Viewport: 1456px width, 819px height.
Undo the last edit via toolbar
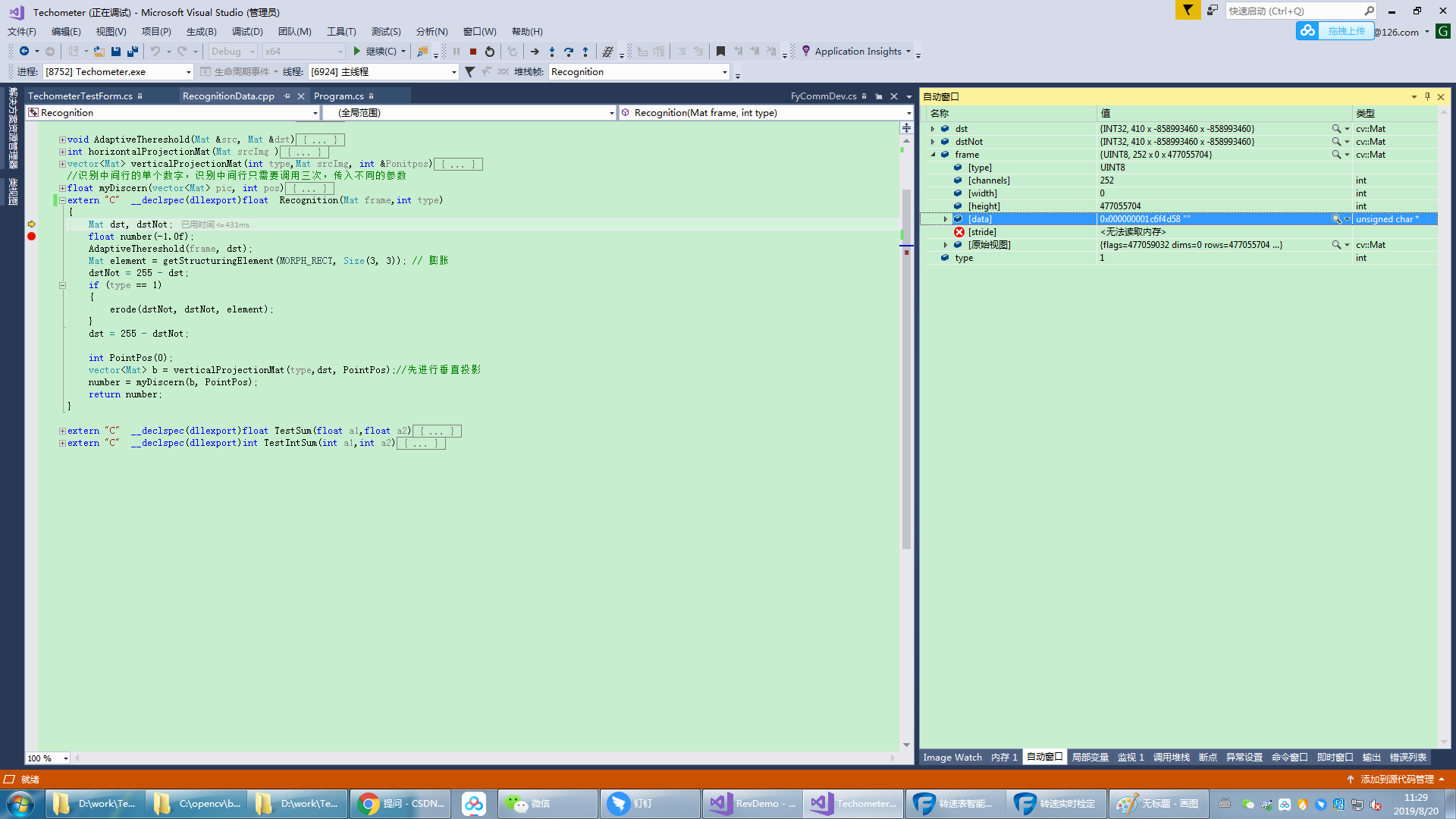pyautogui.click(x=155, y=52)
